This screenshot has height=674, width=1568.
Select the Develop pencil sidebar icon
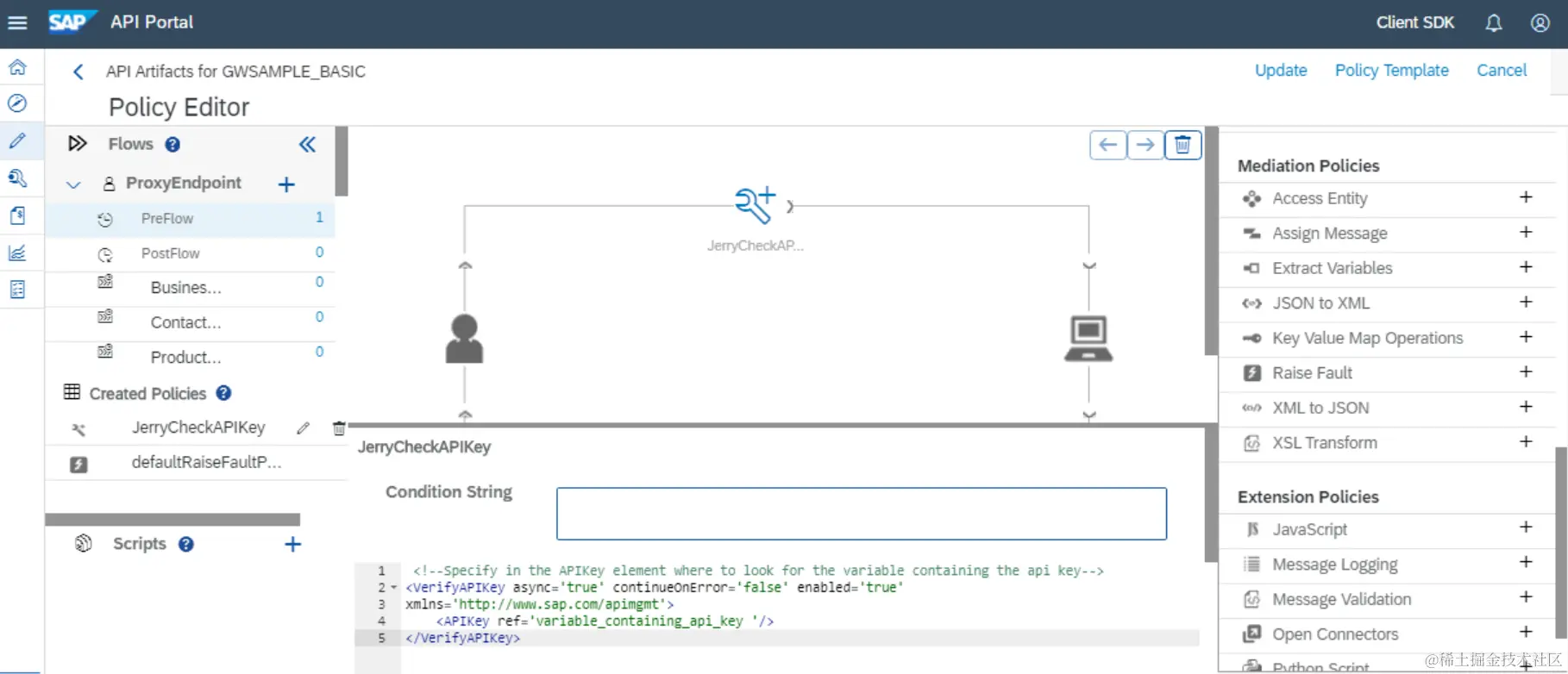17,140
